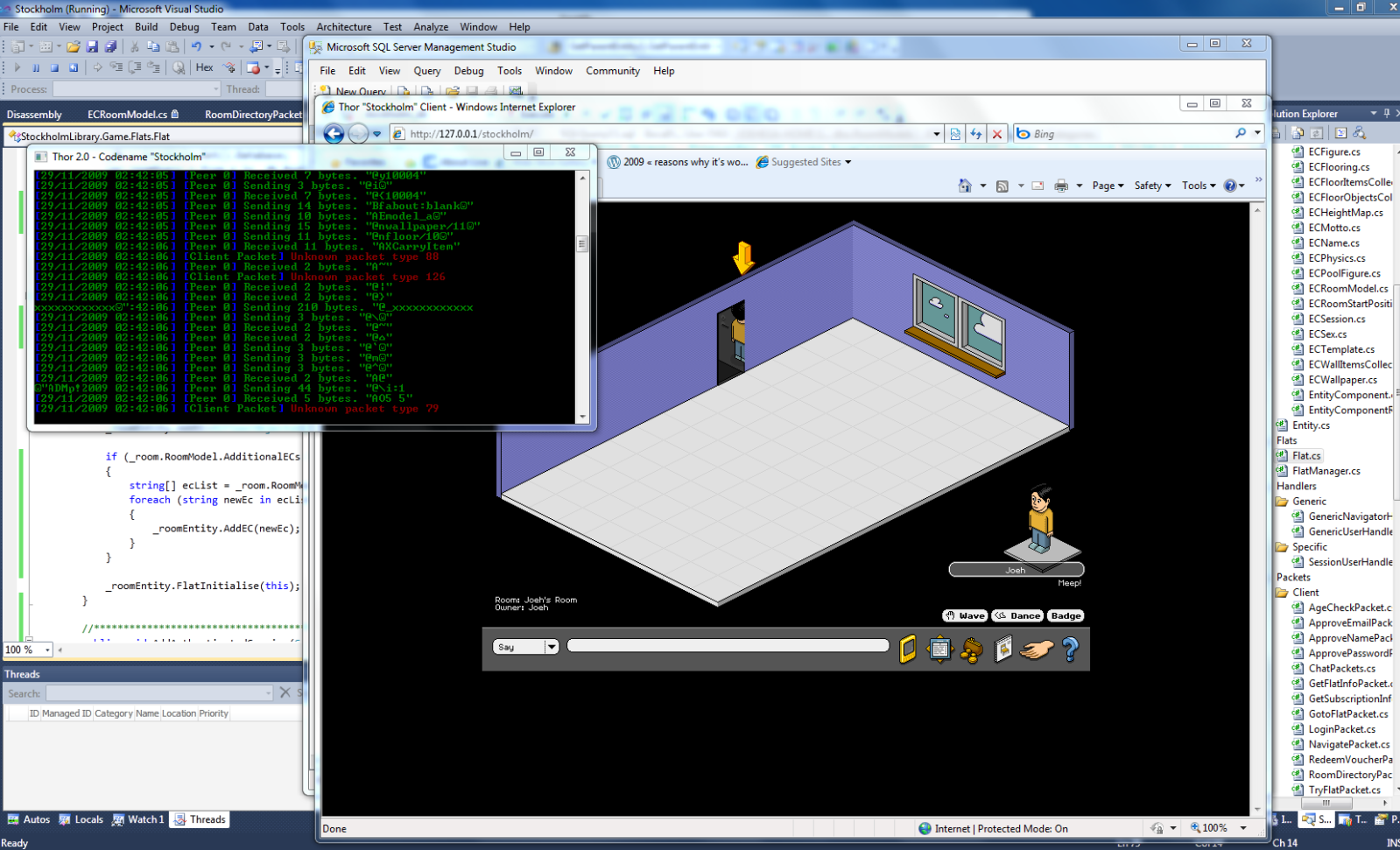Save file icon in Visual Studio toolbar

(x=92, y=46)
